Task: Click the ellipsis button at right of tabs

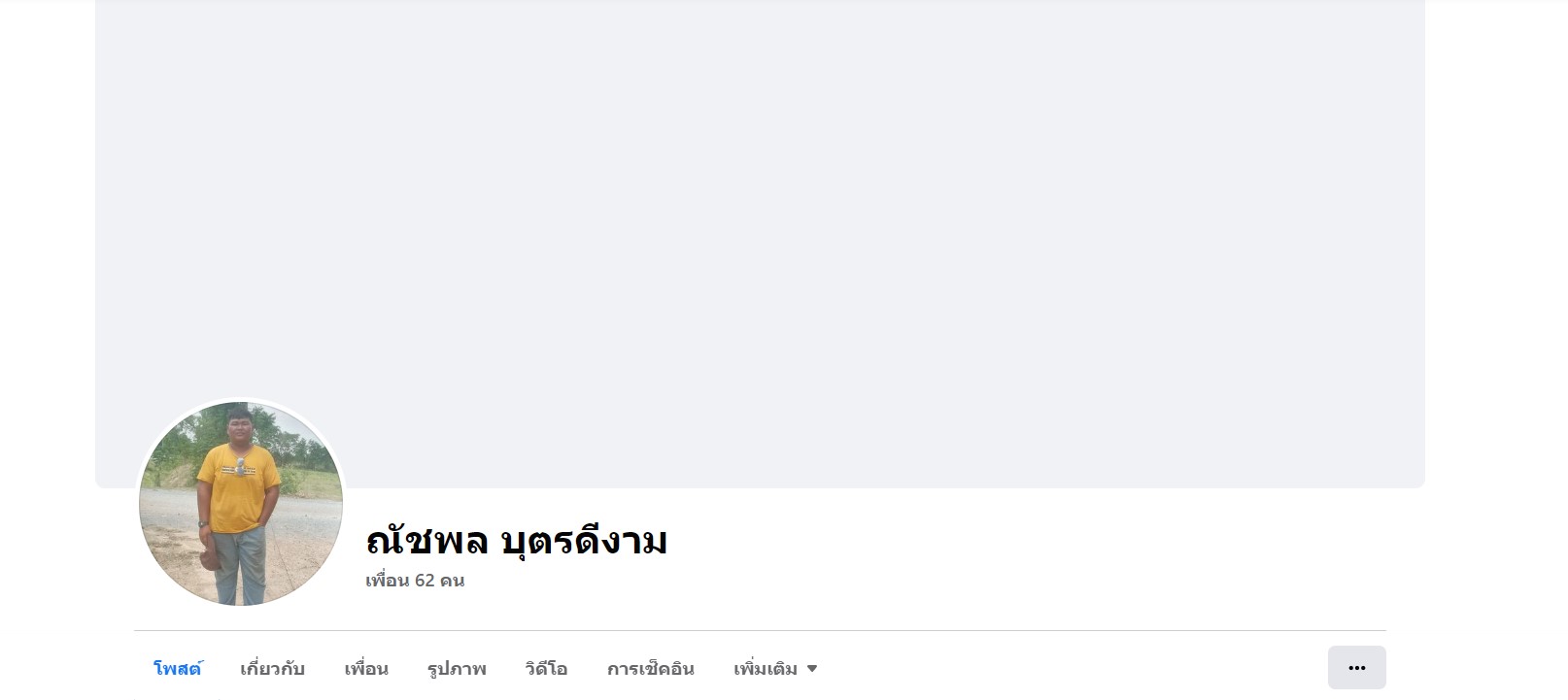Action: [x=1356, y=668]
